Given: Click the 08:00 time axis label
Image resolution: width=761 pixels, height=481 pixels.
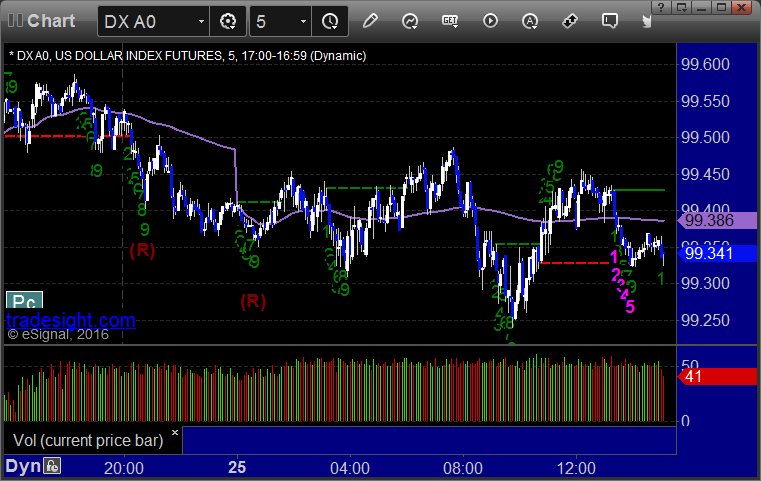Looking at the screenshot, I should point(463,468).
